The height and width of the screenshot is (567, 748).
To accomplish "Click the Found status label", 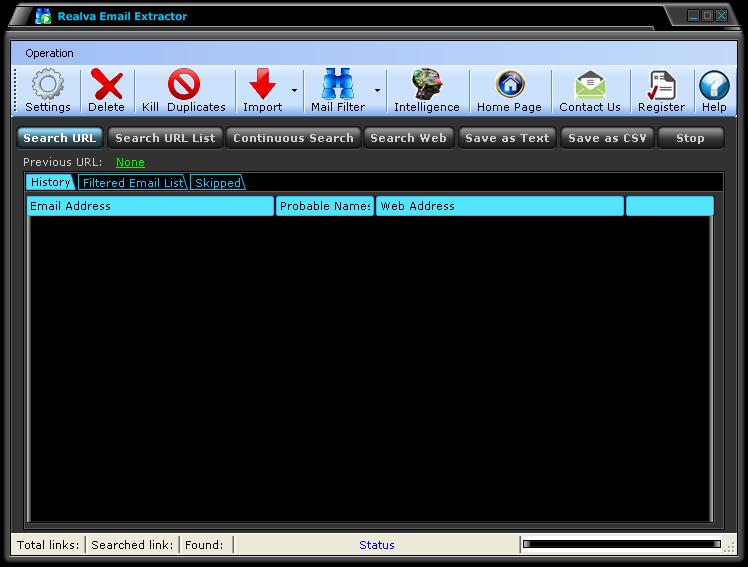I will tap(204, 545).
